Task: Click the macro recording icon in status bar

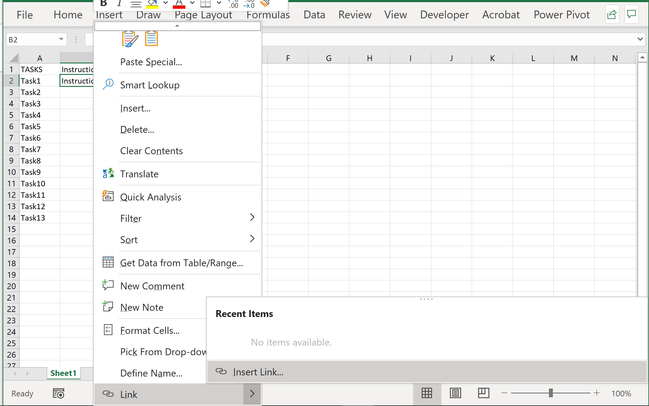Action: pyautogui.click(x=58, y=393)
